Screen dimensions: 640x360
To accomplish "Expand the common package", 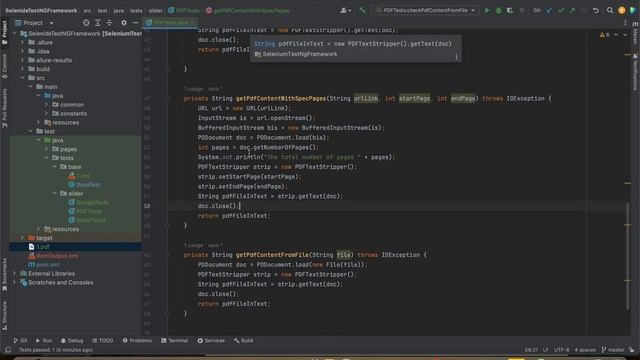I will click(47, 104).
